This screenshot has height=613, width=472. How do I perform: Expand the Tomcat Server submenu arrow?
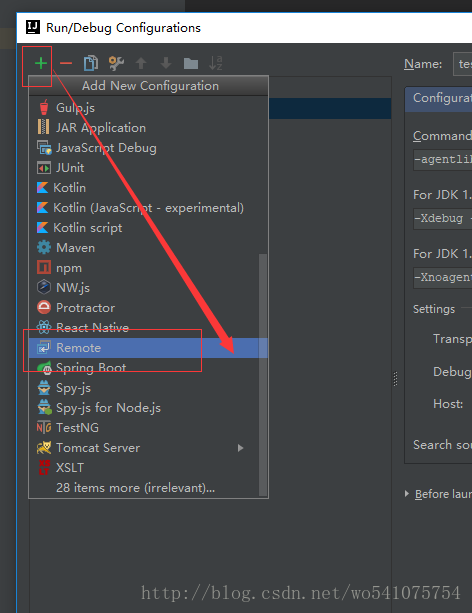coord(240,448)
